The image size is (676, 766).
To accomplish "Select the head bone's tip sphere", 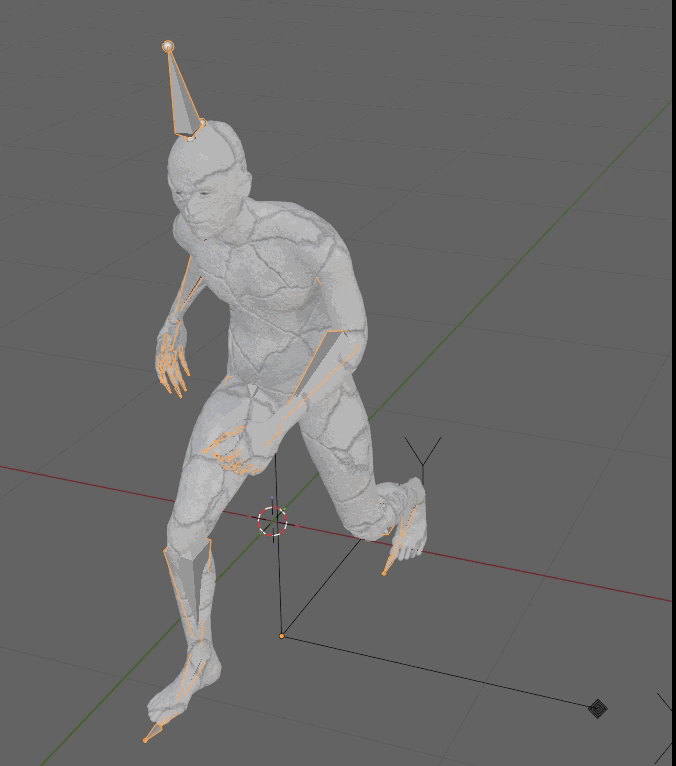I will [168, 46].
